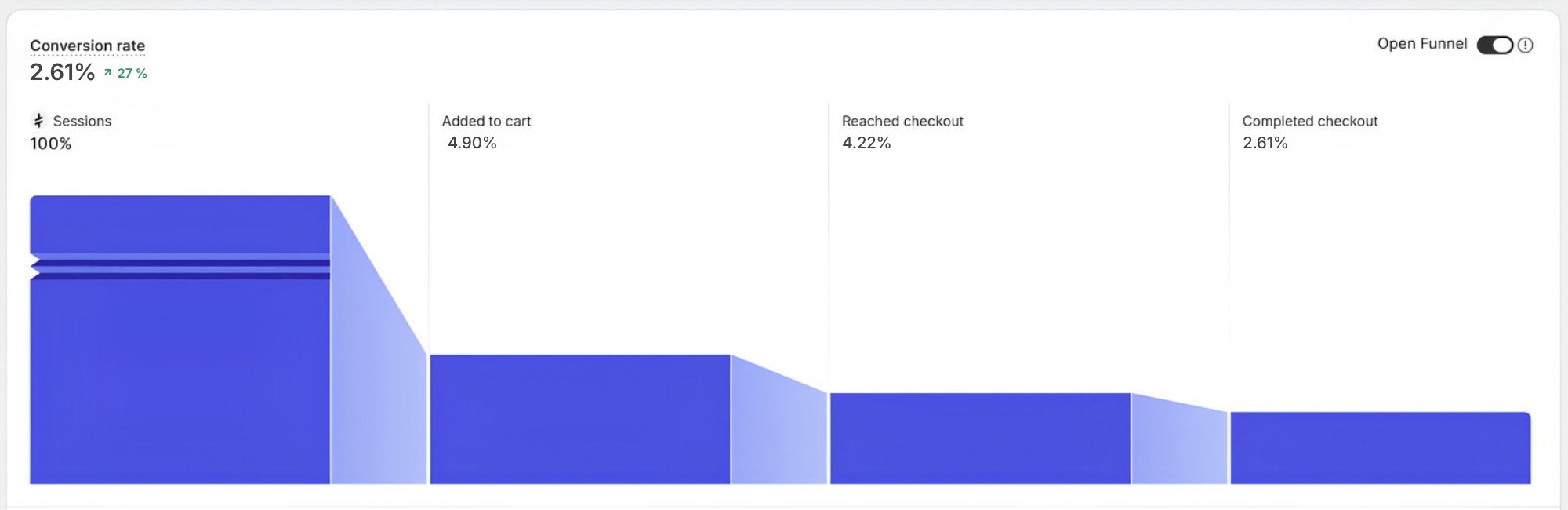Click the Reached checkout label
The height and width of the screenshot is (510, 1568).
(902, 121)
